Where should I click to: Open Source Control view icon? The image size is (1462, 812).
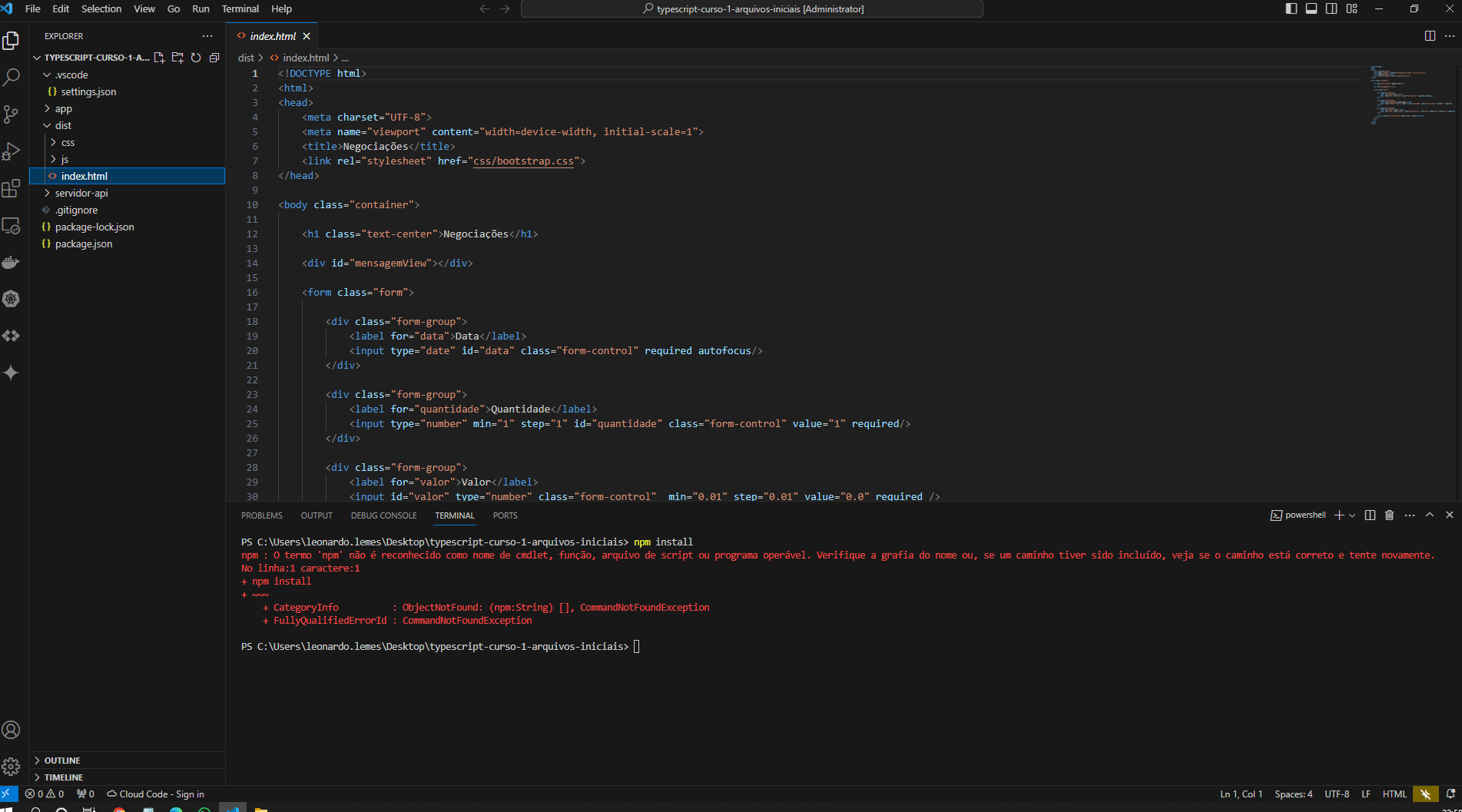point(12,114)
